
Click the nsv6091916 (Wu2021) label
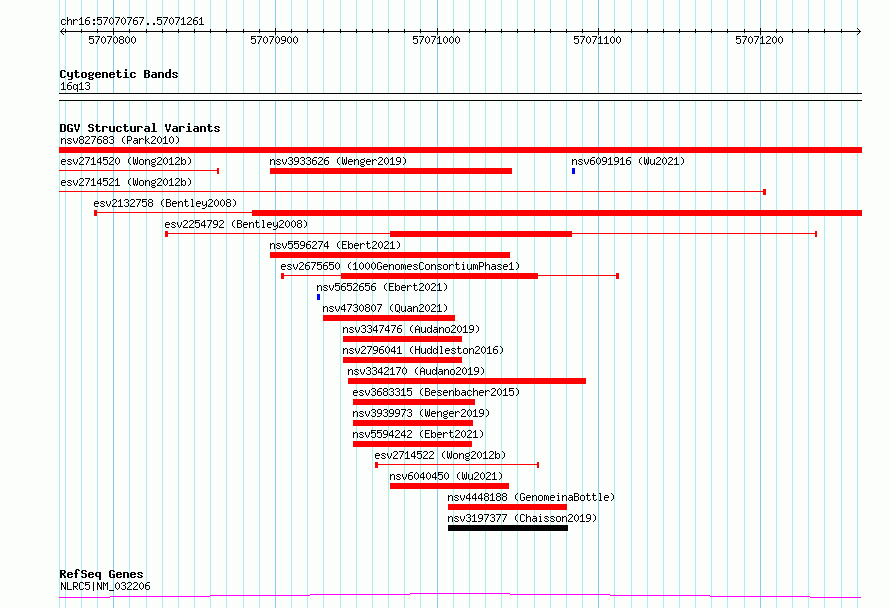pyautogui.click(x=628, y=161)
